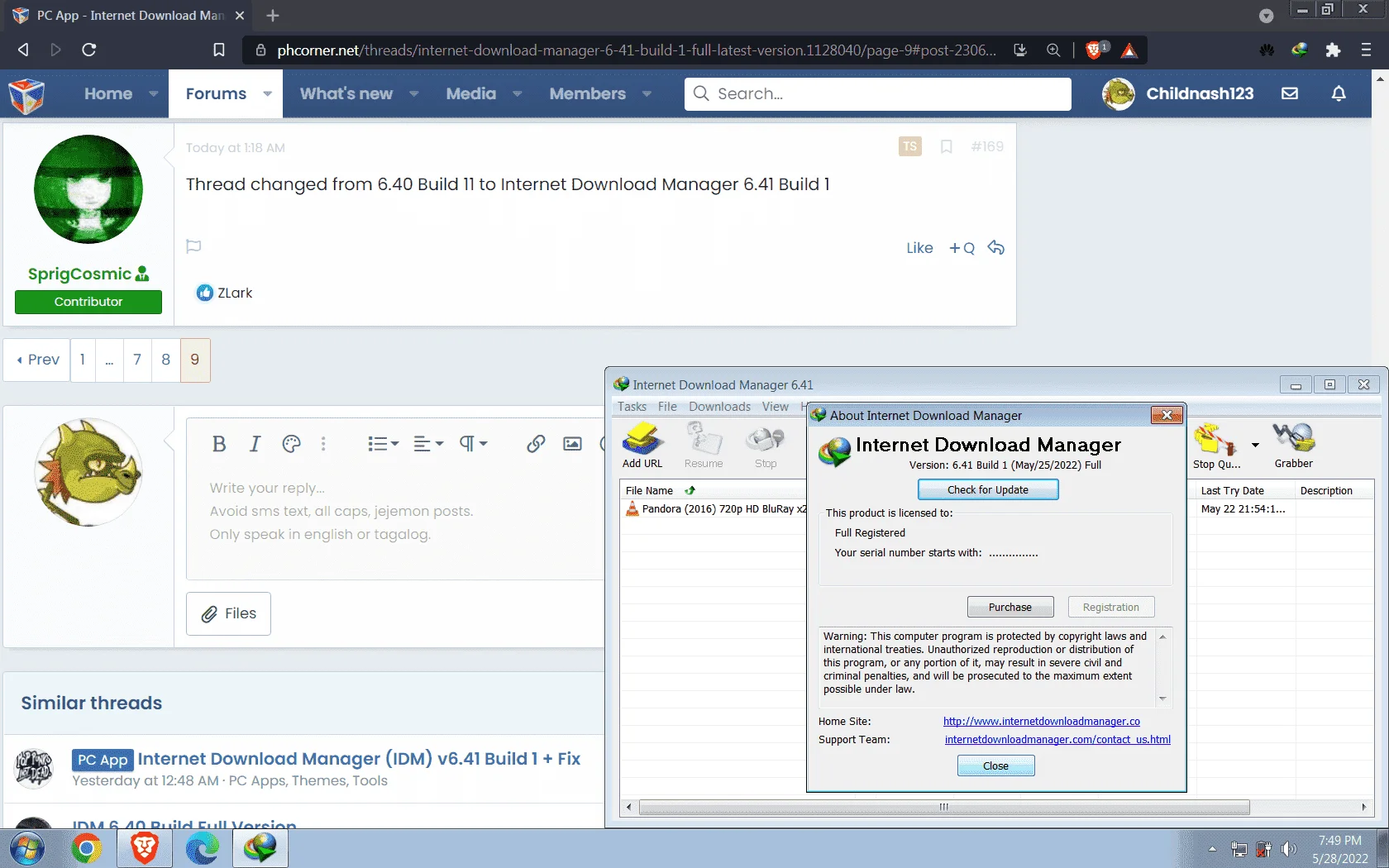Open more formatting options (three dots)
The width and height of the screenshot is (1389, 868).
coord(323,444)
